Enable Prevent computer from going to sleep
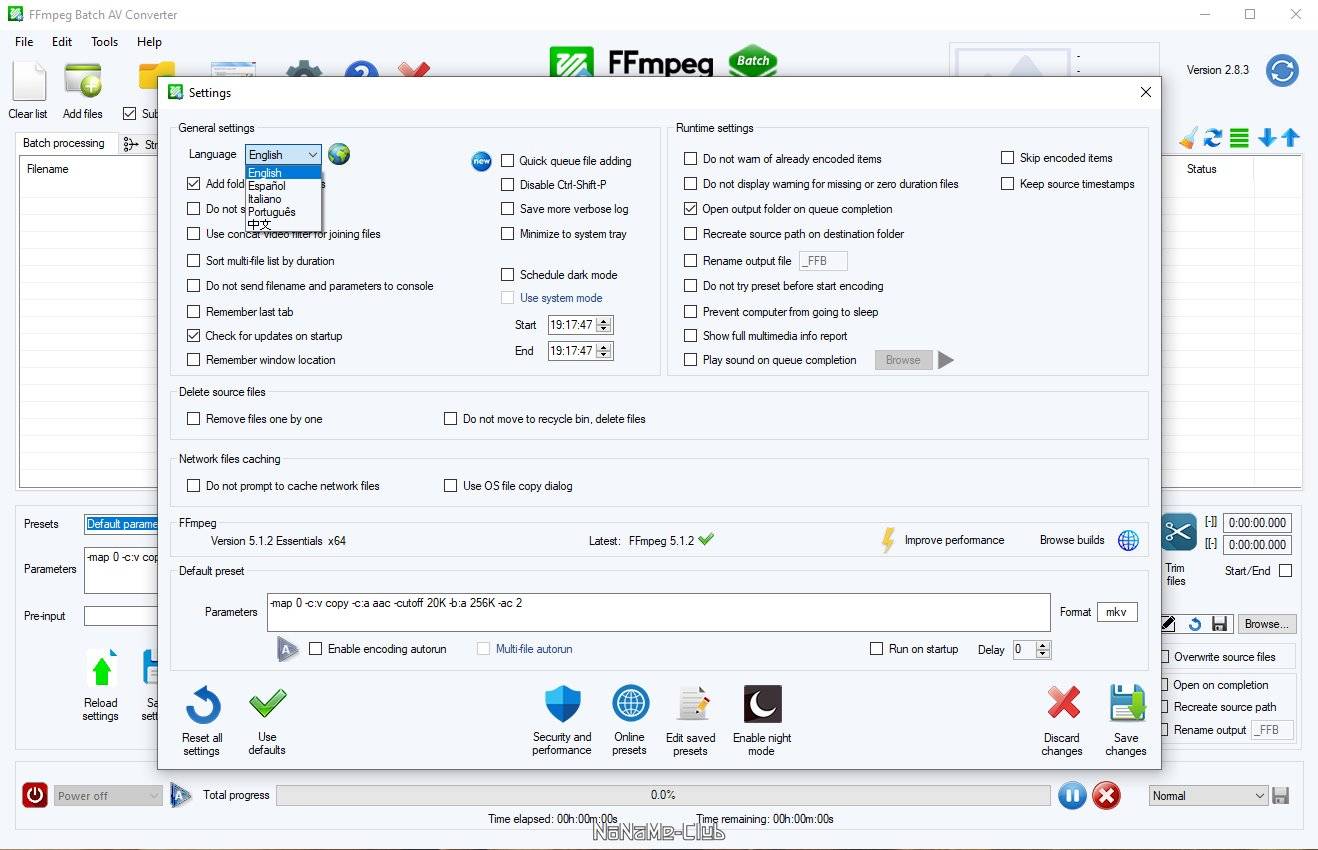The image size is (1318, 850). [691, 312]
